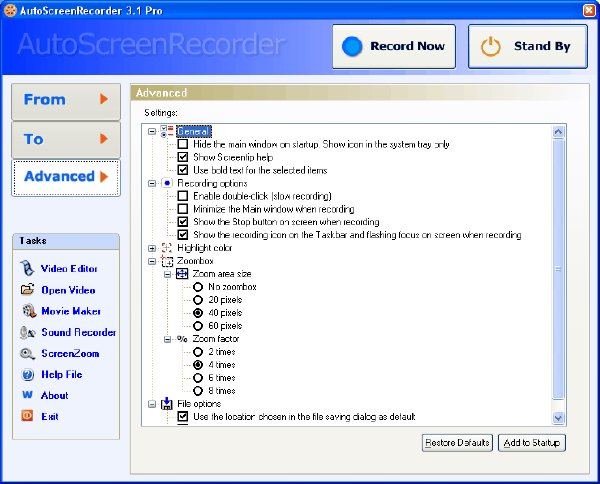Open the Advanced section tab

pyautogui.click(x=66, y=178)
